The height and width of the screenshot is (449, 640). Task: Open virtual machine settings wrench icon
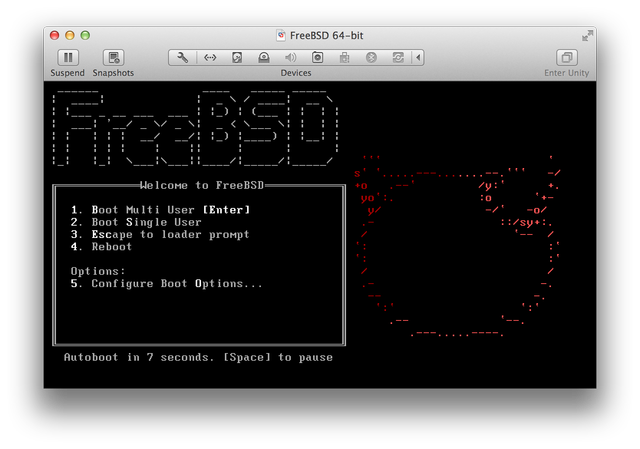coord(182,58)
